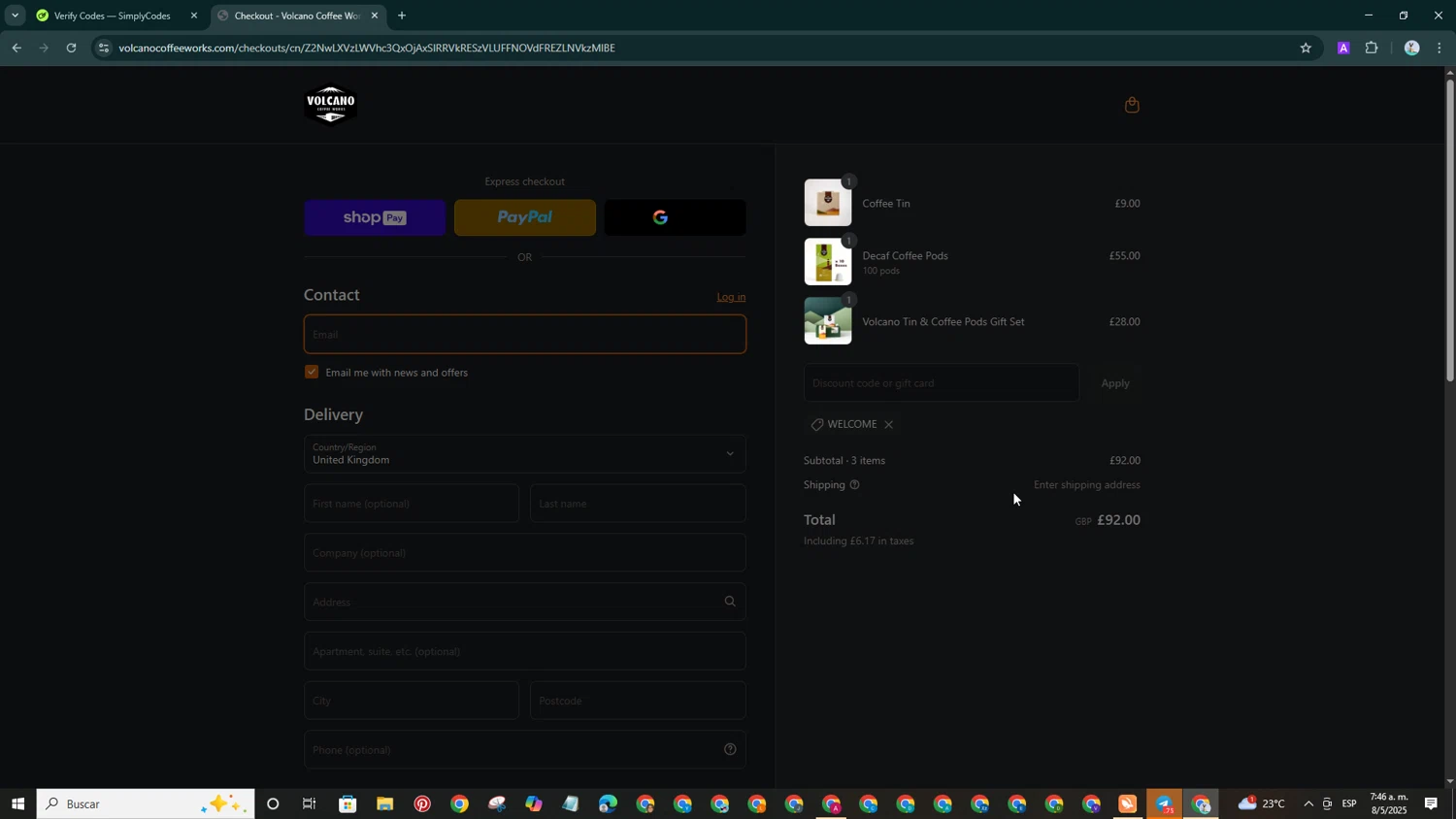Open the Chrome profile avatar
1456x819 pixels.
(1411, 48)
